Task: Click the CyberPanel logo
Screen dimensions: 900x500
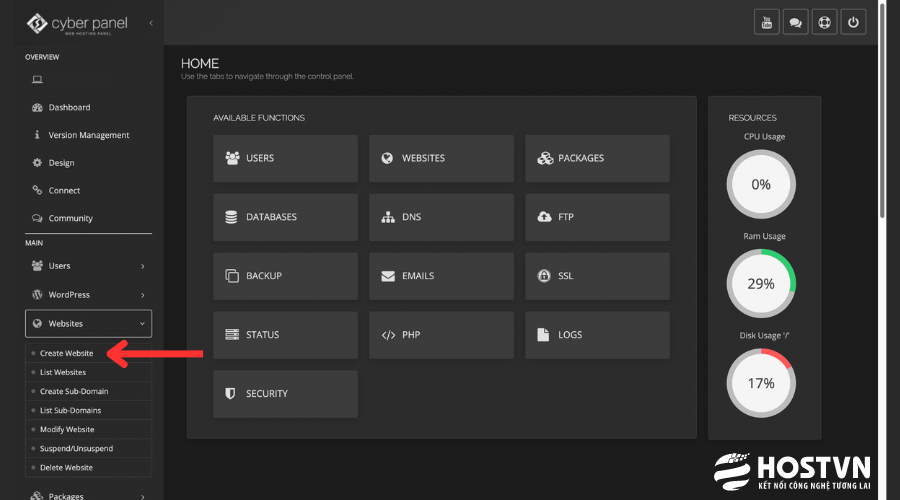Action: 77,24
